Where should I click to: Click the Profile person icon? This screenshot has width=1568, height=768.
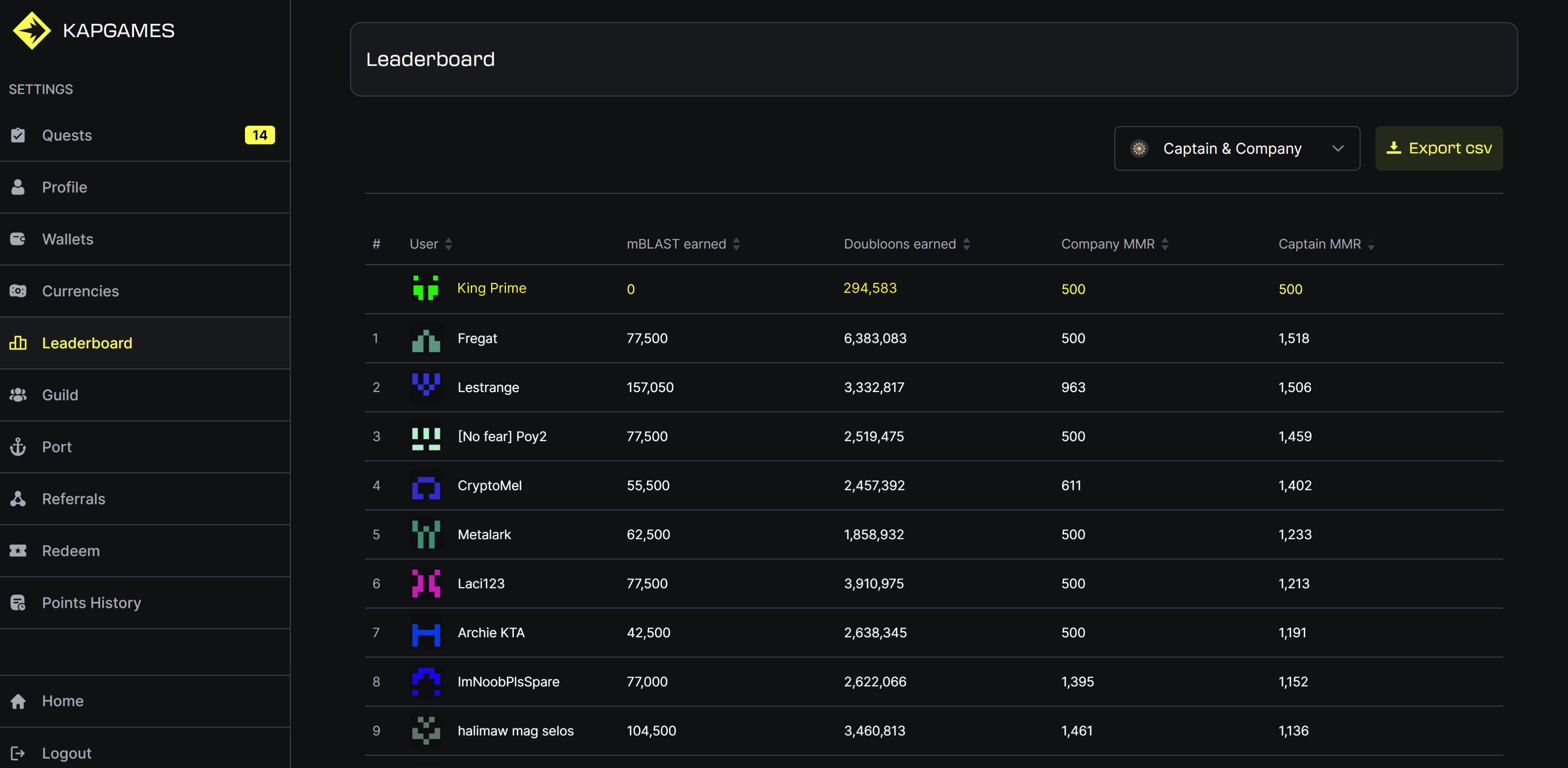coord(18,187)
